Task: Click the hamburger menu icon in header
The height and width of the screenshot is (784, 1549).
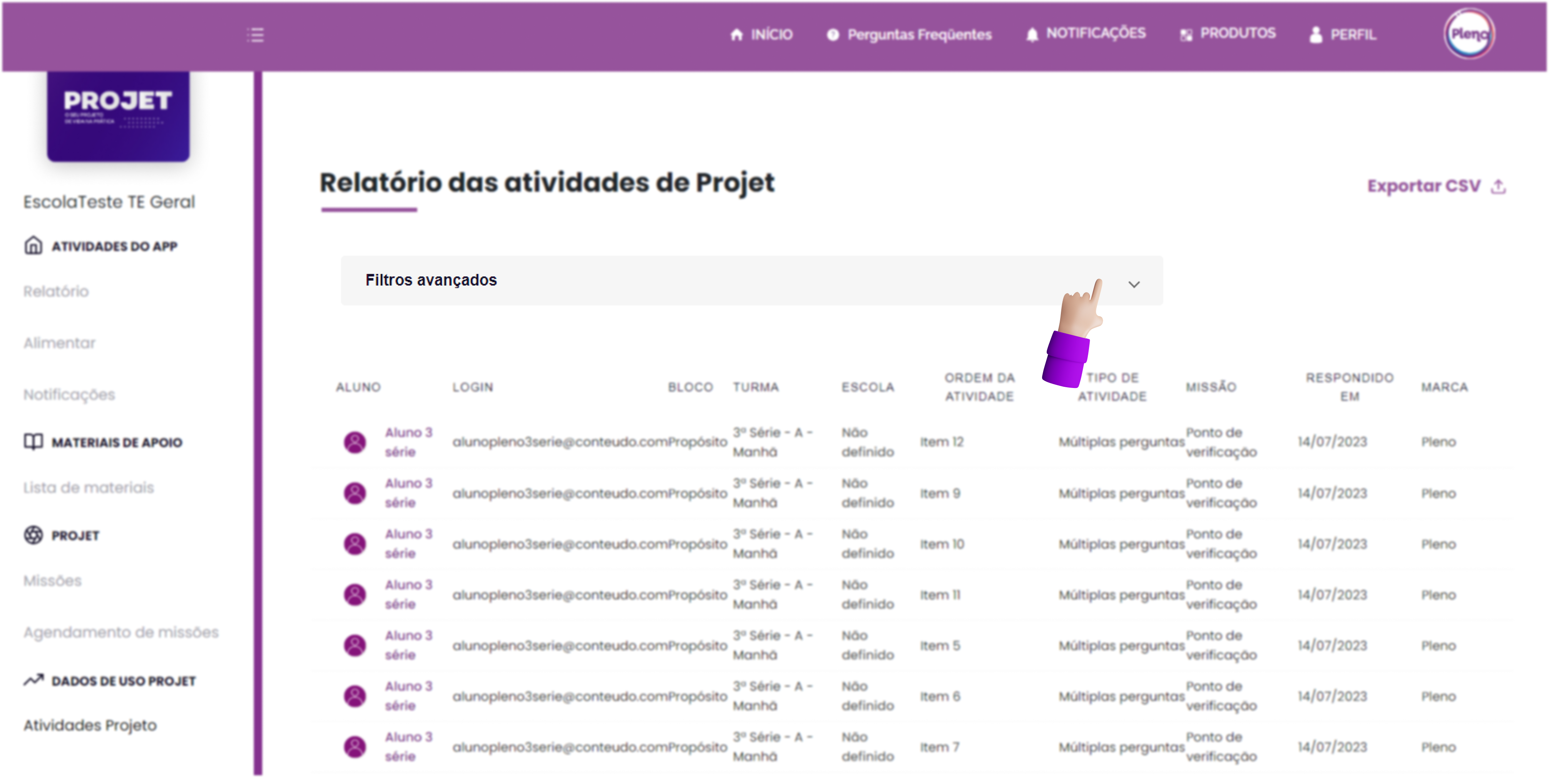Action: [255, 35]
